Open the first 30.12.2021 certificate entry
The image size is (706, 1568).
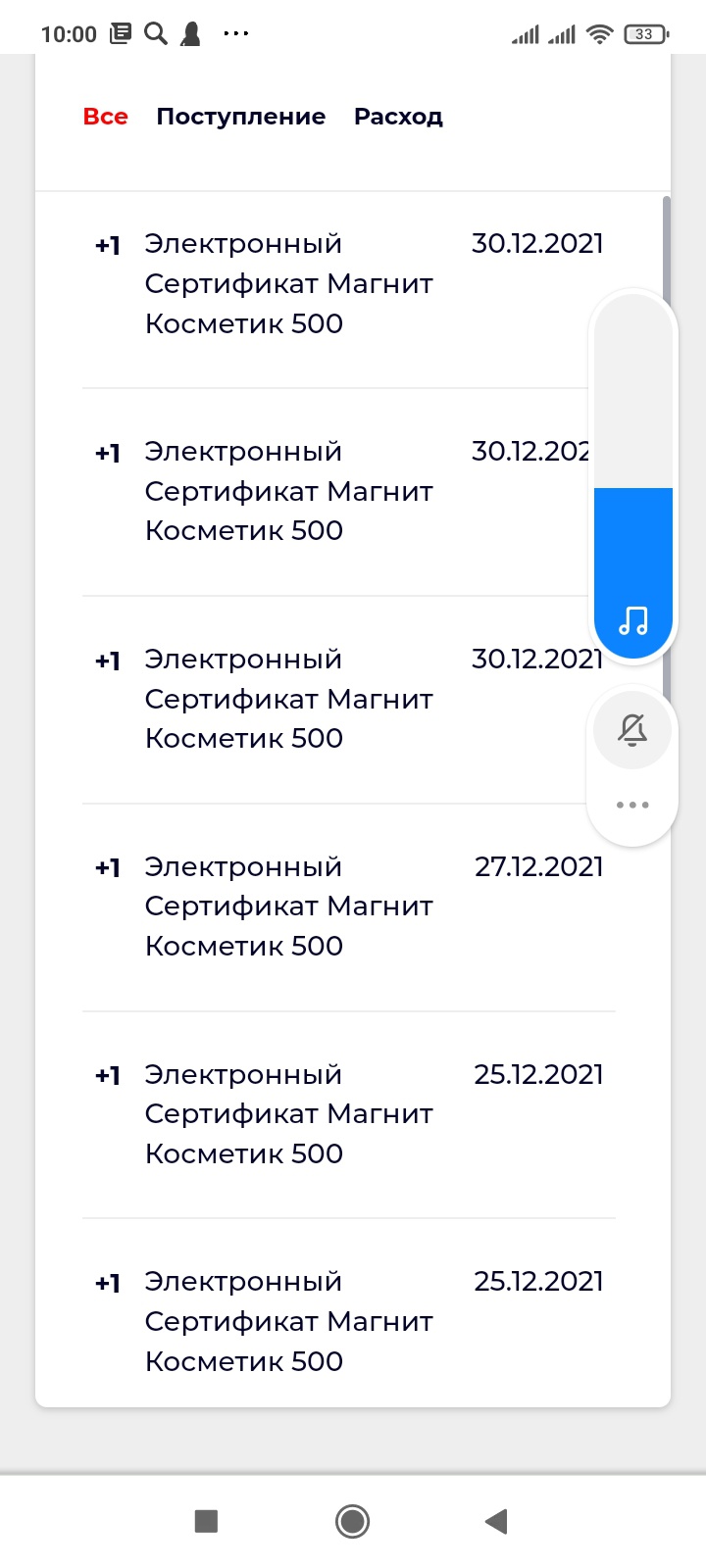348,284
